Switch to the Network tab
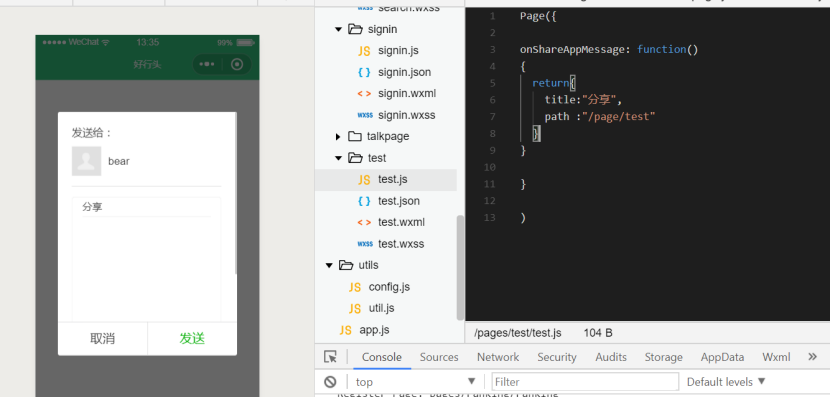The image size is (830, 397). pos(498,357)
